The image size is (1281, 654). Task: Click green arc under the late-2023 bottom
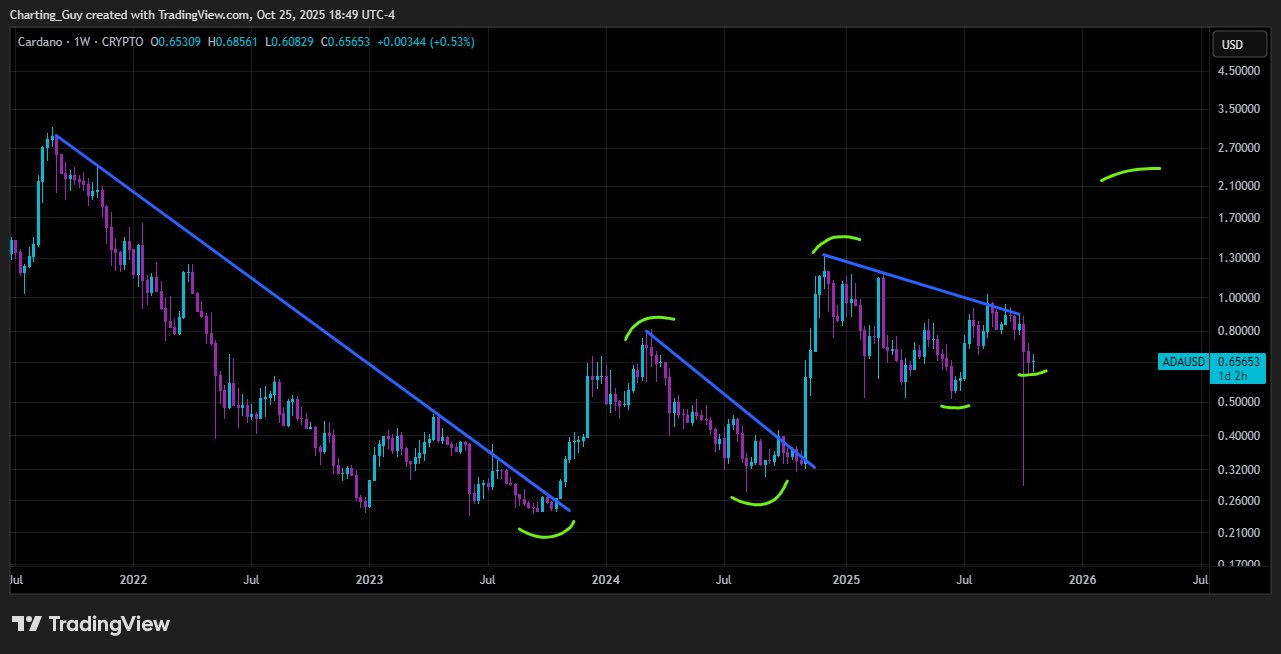coord(547,532)
